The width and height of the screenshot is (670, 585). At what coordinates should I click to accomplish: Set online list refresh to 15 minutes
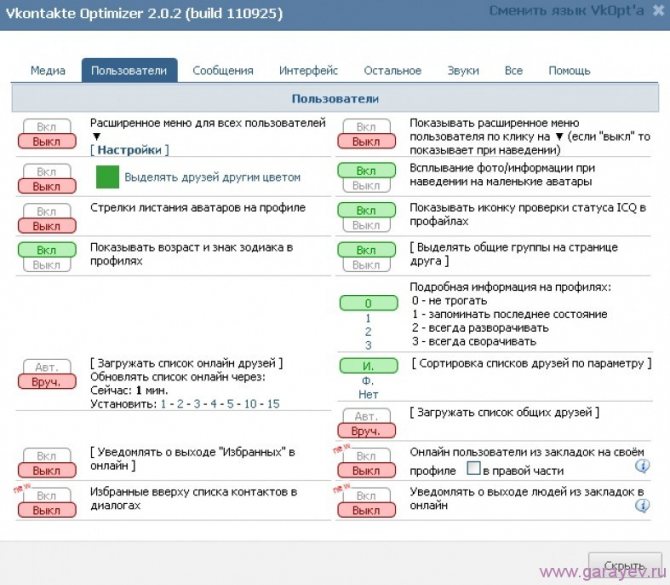pos(273,404)
